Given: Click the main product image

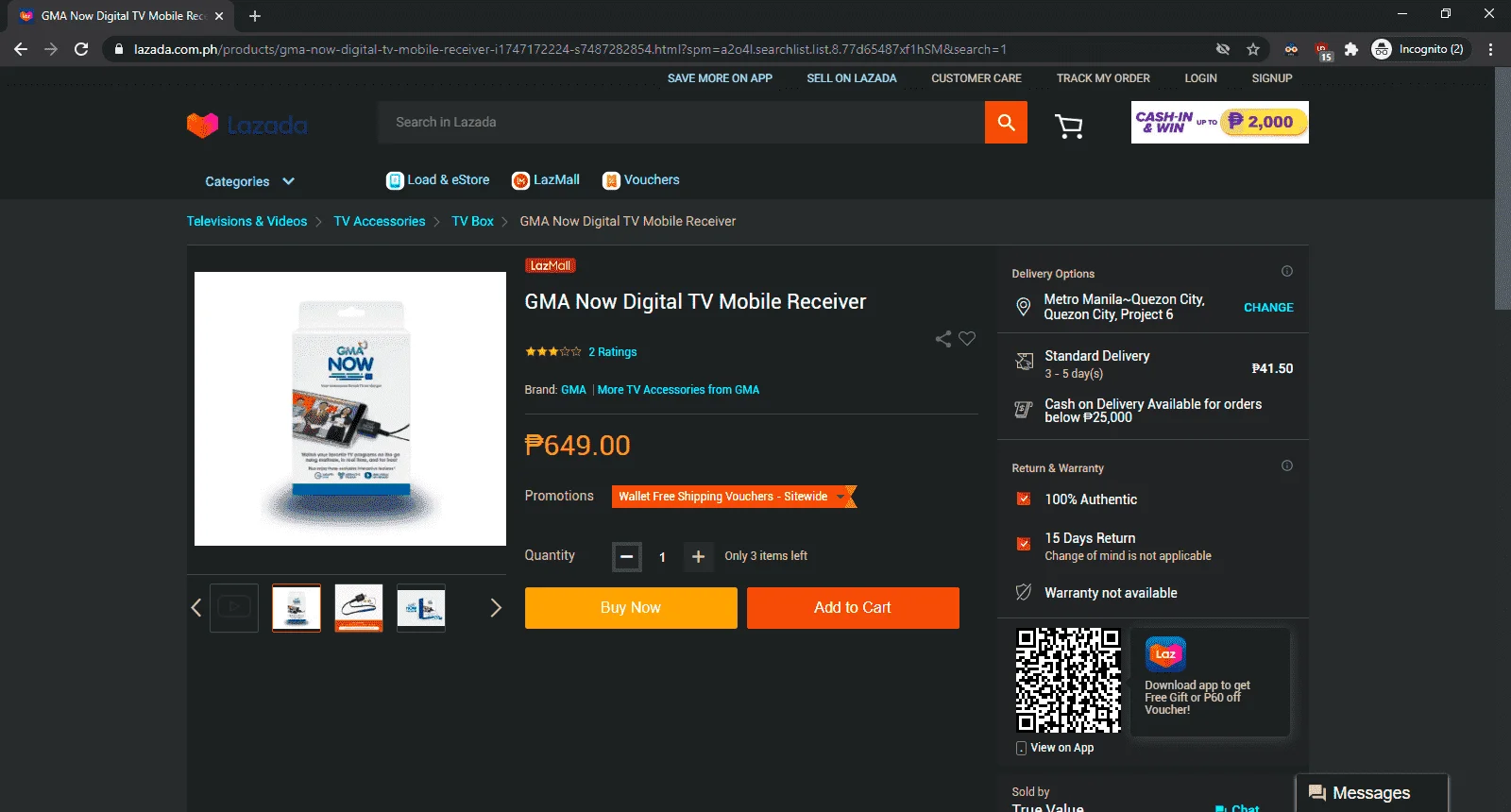Looking at the screenshot, I should 350,409.
